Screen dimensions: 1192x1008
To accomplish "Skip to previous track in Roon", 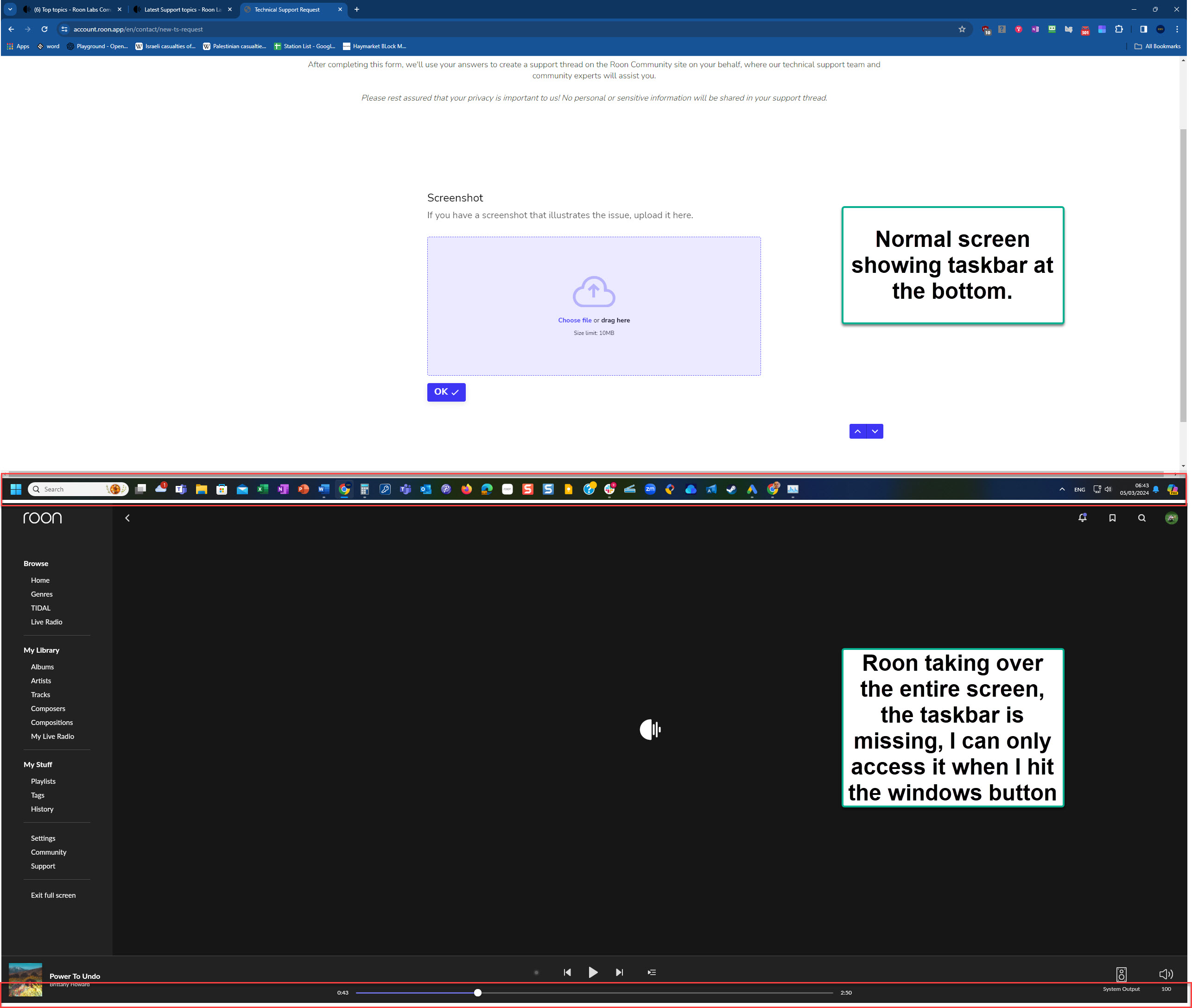I will coord(567,972).
